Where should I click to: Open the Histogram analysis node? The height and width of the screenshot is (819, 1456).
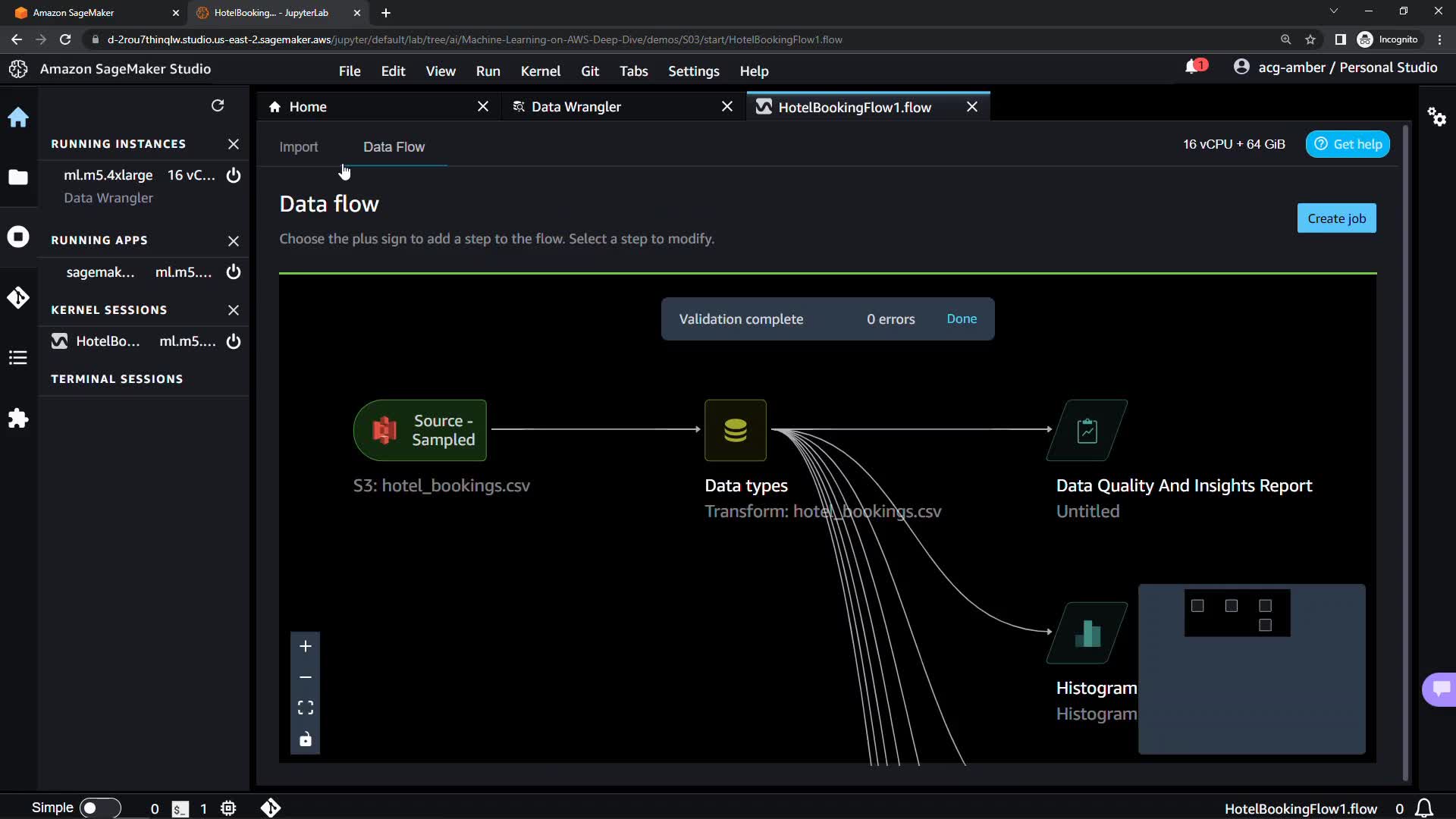click(x=1087, y=633)
